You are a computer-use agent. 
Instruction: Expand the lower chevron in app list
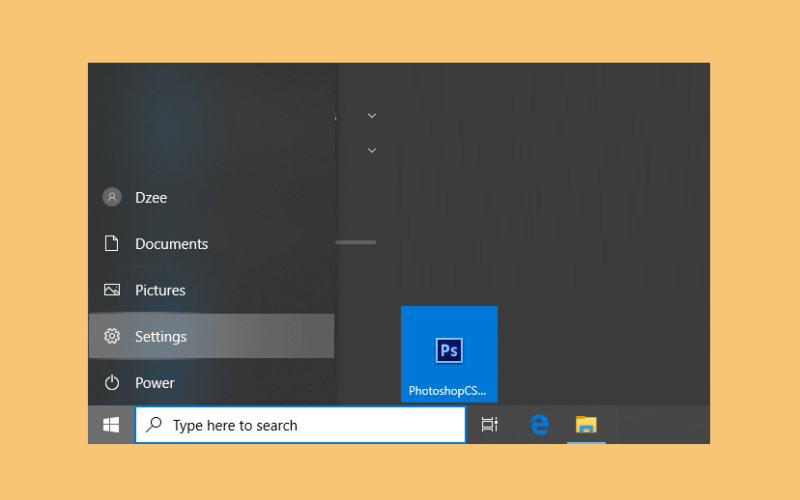tap(372, 151)
